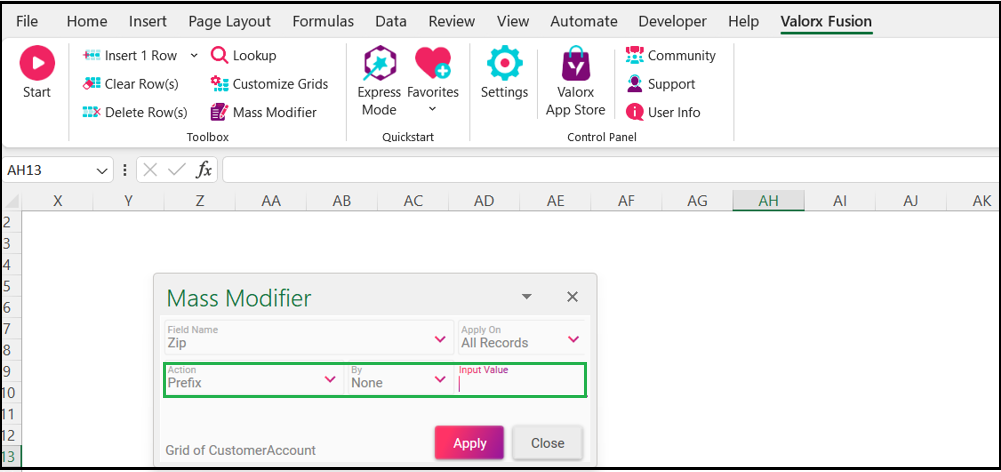Open the View tab
This screenshot has height=472, width=1001.
click(x=513, y=21)
